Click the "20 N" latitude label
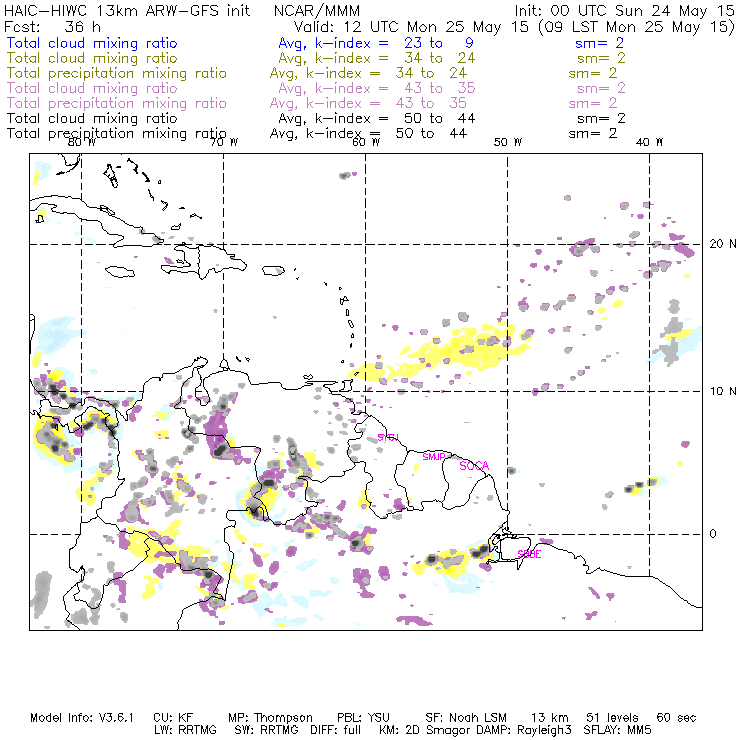 [x=723, y=244]
